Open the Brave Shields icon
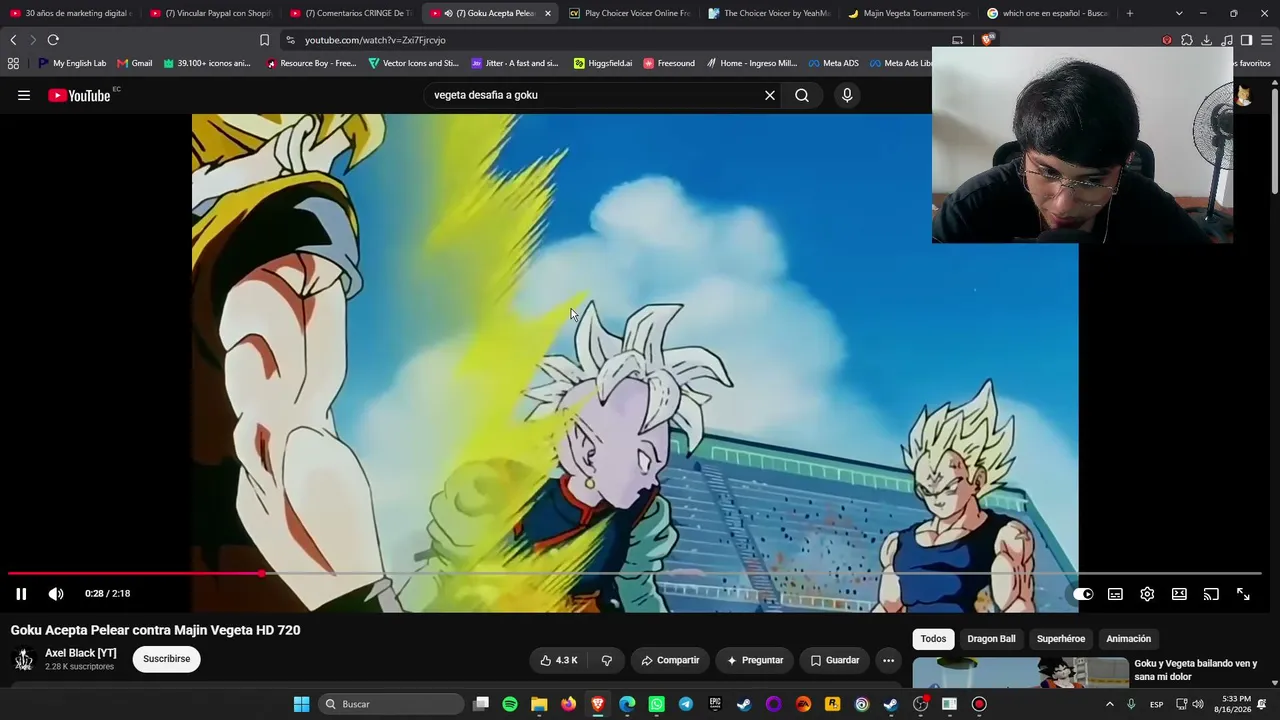The height and width of the screenshot is (720, 1280). coord(987,40)
